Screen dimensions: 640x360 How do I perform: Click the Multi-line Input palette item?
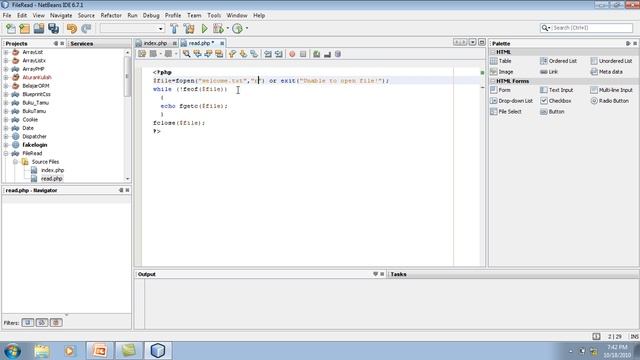click(x=611, y=90)
